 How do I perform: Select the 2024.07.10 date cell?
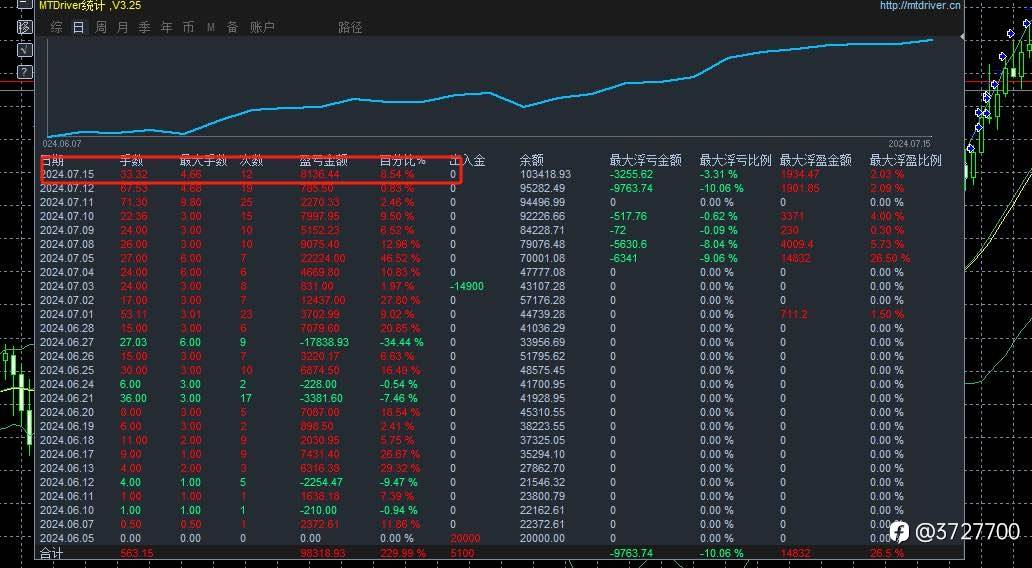(67, 216)
